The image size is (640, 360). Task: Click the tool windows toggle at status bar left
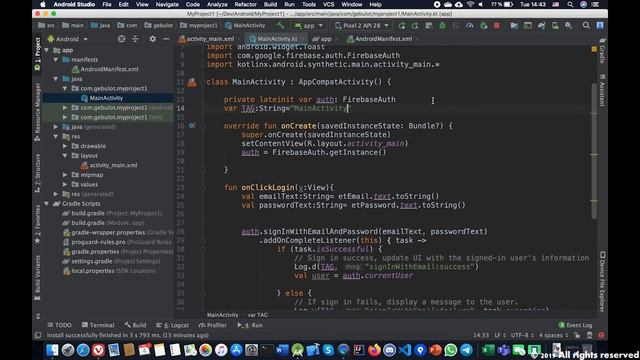38,335
